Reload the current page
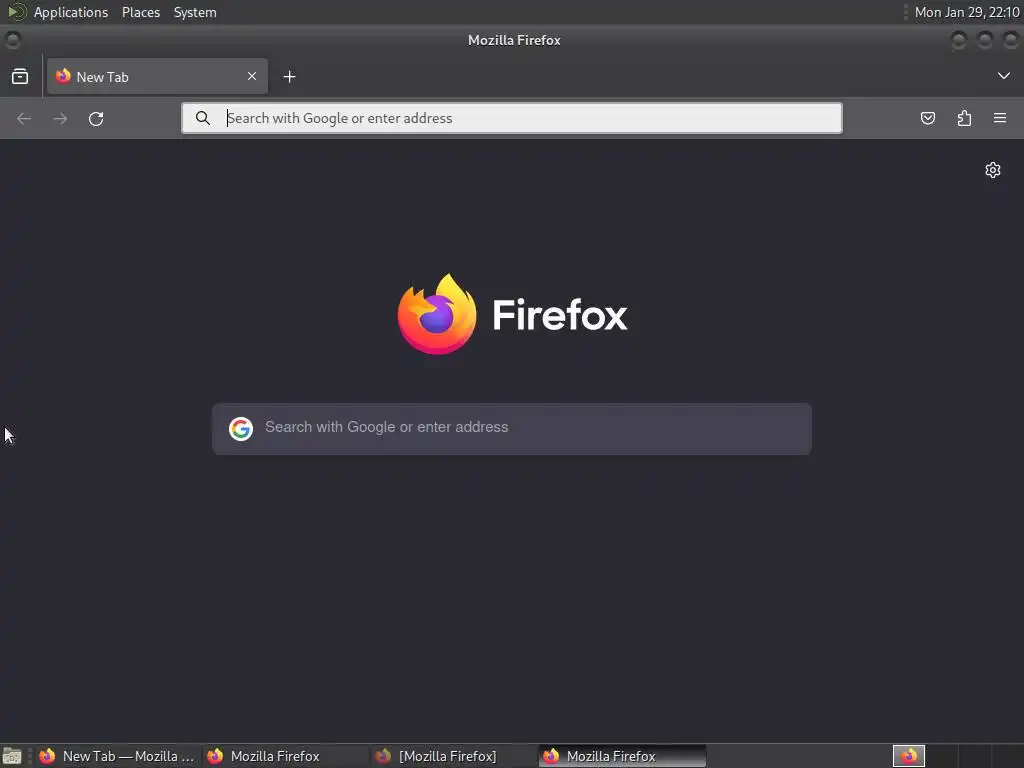The width and height of the screenshot is (1024, 768). [x=96, y=118]
